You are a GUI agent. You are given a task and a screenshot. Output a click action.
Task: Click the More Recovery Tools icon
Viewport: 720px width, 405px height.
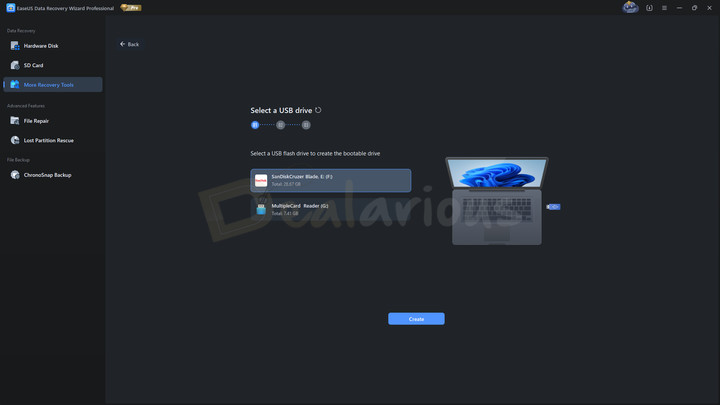click(x=15, y=84)
